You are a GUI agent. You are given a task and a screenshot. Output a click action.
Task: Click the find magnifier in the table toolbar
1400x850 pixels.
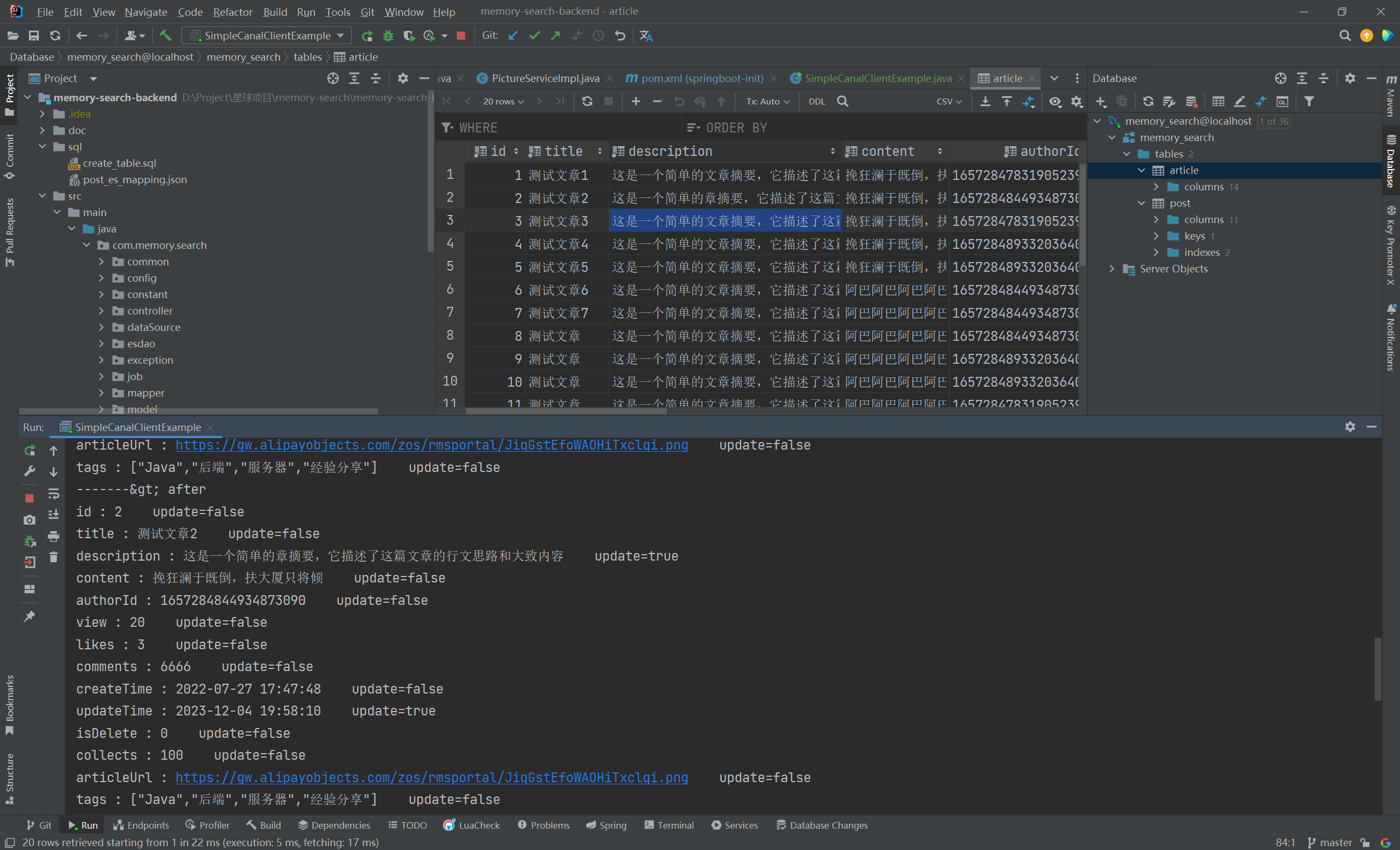pyautogui.click(x=843, y=101)
